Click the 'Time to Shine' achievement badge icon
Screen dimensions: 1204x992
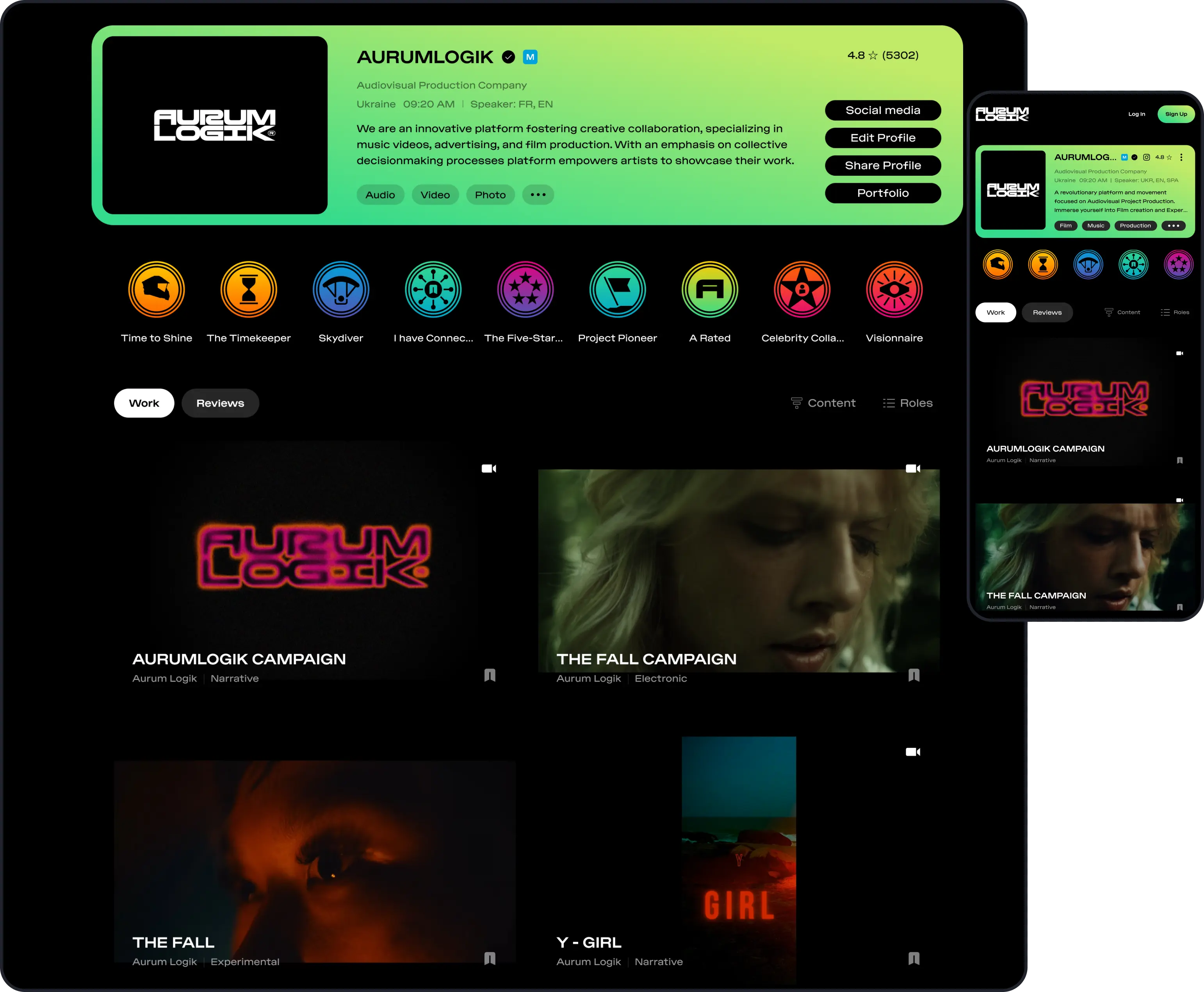(157, 291)
